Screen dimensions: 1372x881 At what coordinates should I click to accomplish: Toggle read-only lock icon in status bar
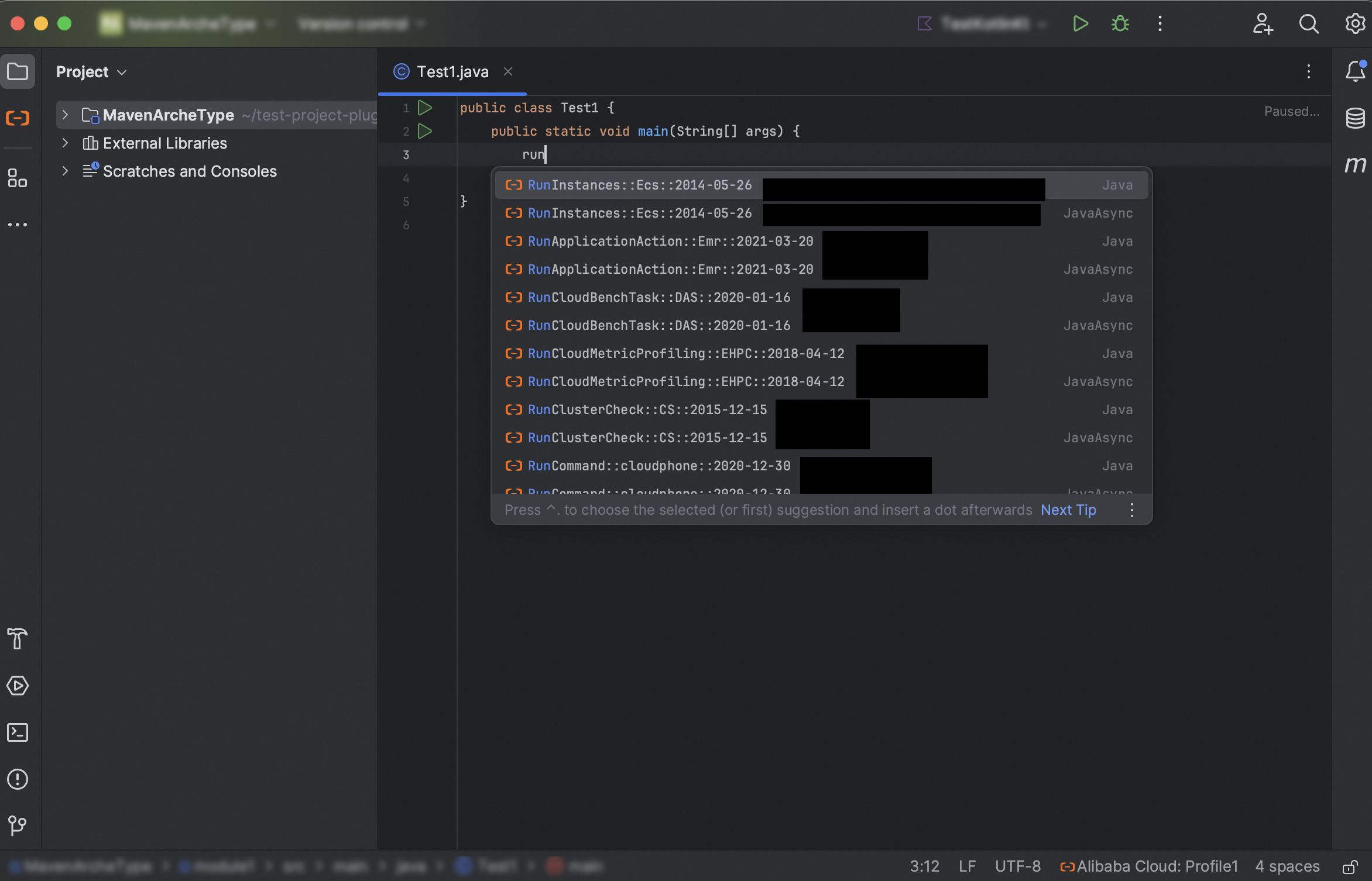click(1350, 866)
